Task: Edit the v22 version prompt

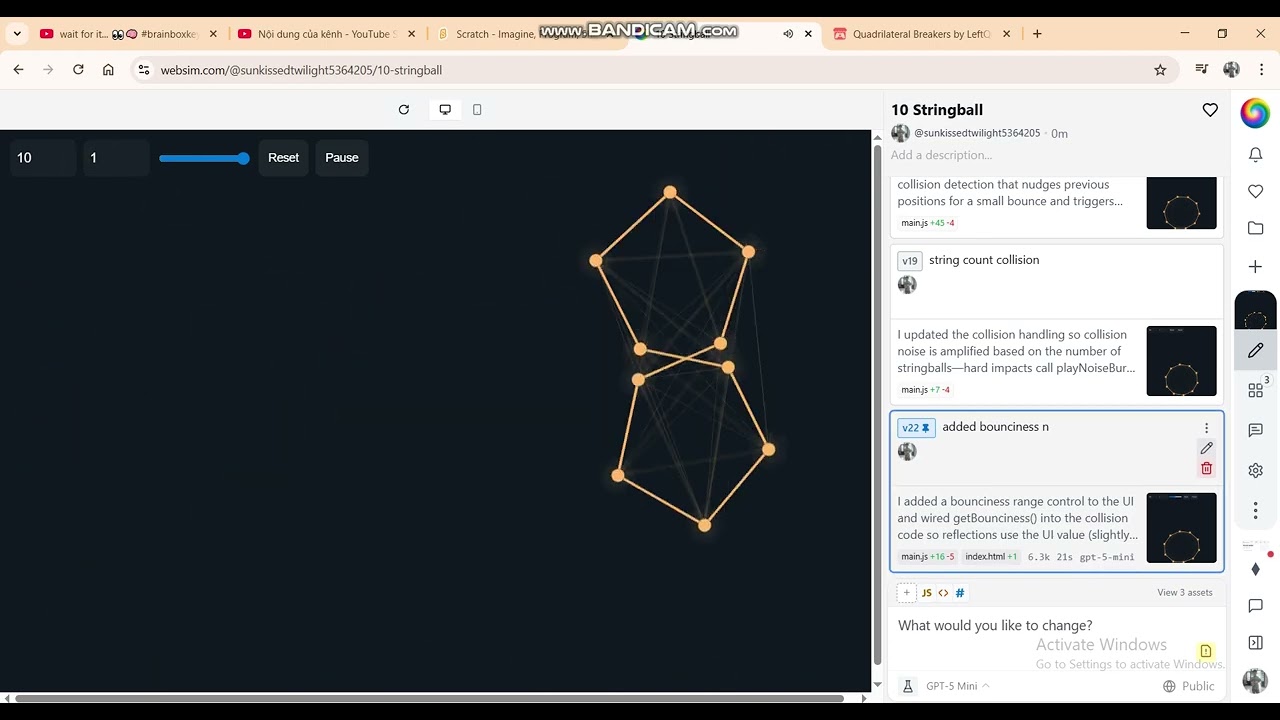Action: pyautogui.click(x=1206, y=448)
